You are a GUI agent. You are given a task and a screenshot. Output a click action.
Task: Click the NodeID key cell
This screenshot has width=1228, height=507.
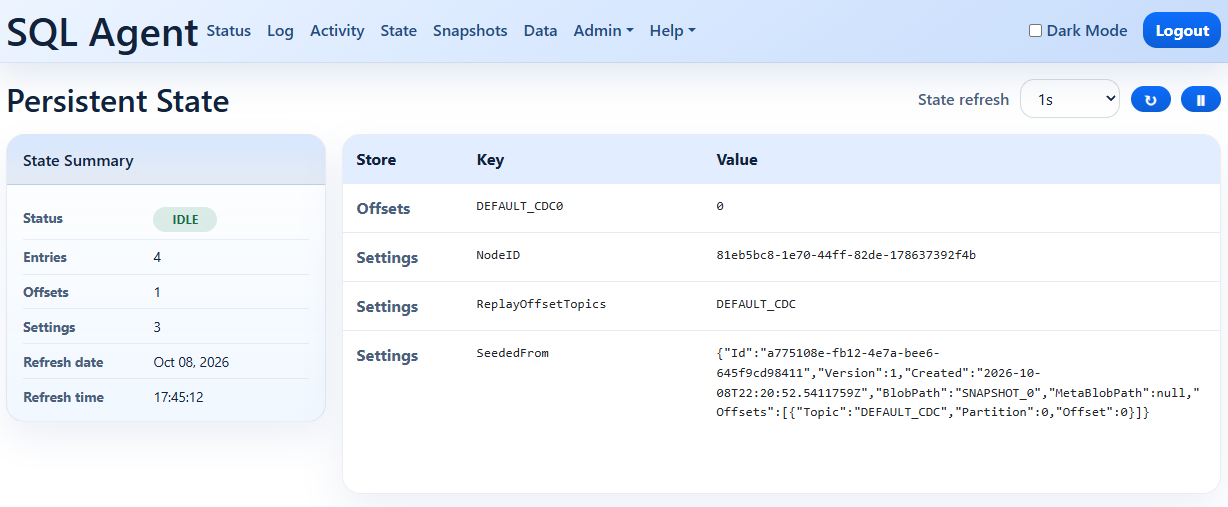(498, 255)
